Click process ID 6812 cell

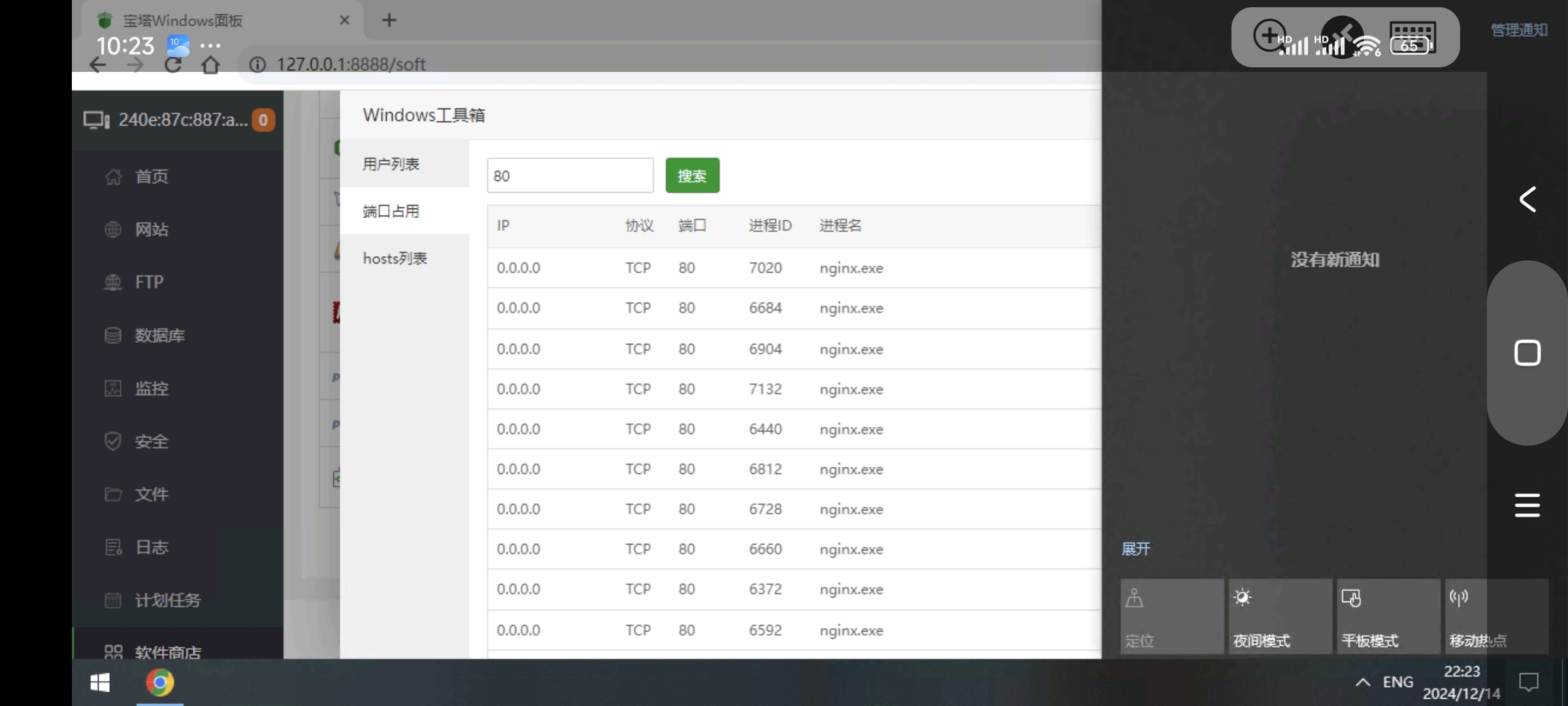(x=766, y=469)
